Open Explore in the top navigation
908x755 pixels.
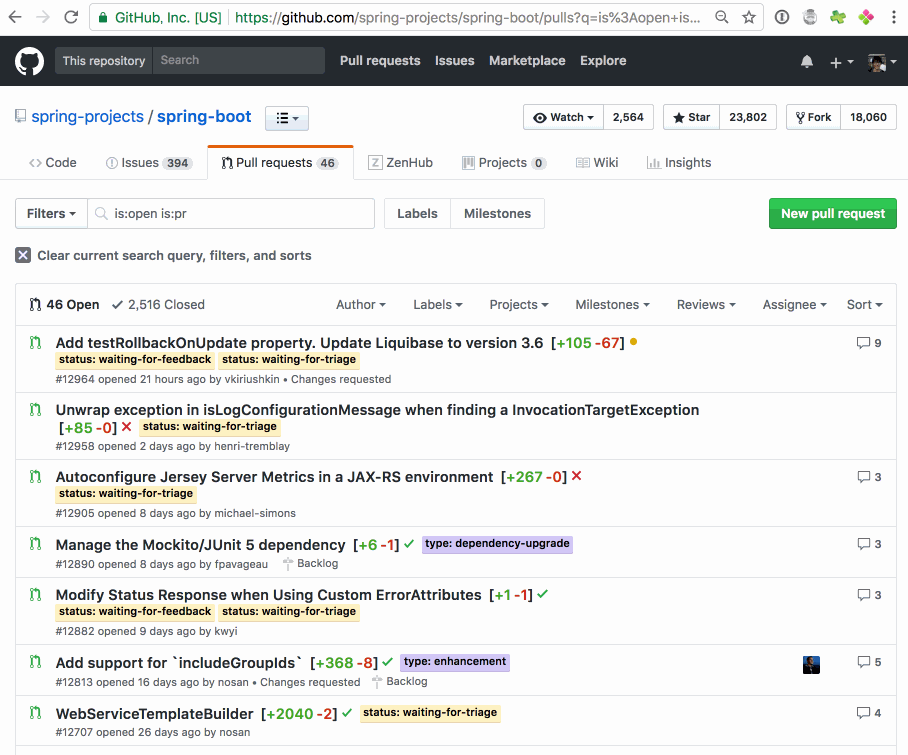(x=603, y=61)
